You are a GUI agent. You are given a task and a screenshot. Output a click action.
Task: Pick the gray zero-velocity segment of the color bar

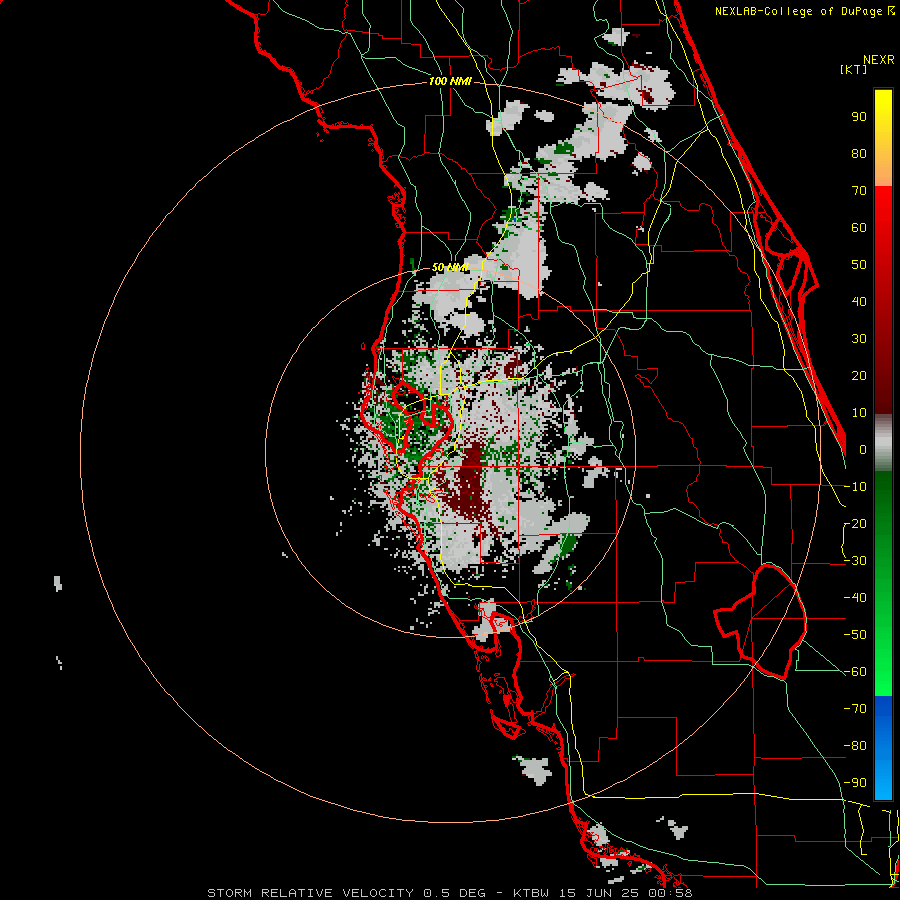coord(883,442)
